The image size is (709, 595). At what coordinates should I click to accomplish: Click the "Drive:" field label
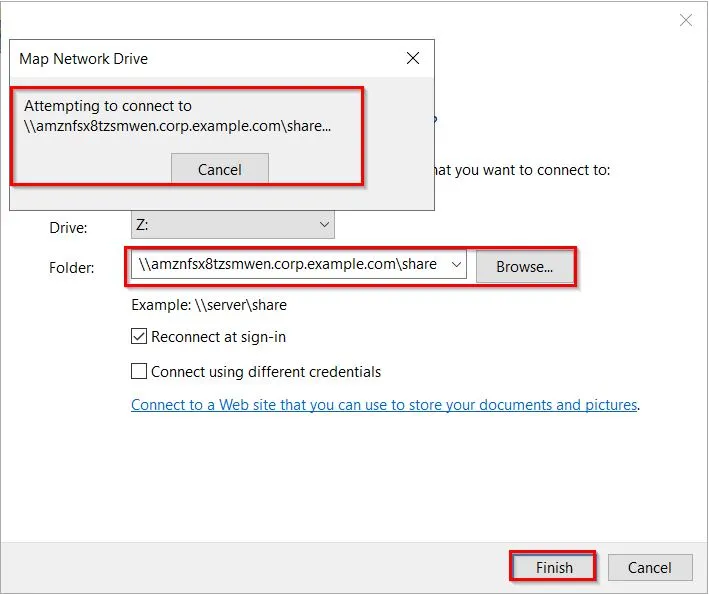pos(69,228)
